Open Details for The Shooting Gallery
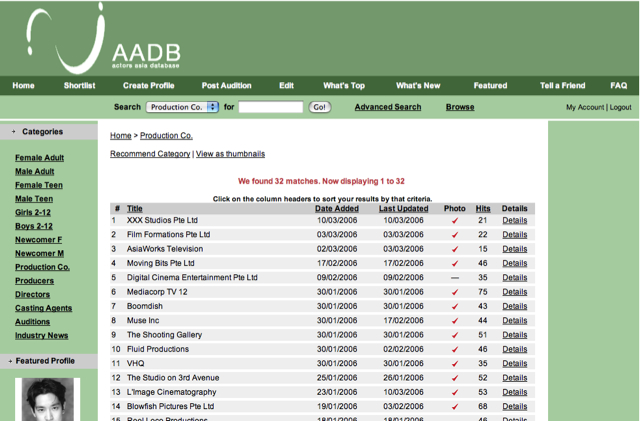The height and width of the screenshot is (421, 640). (x=515, y=335)
